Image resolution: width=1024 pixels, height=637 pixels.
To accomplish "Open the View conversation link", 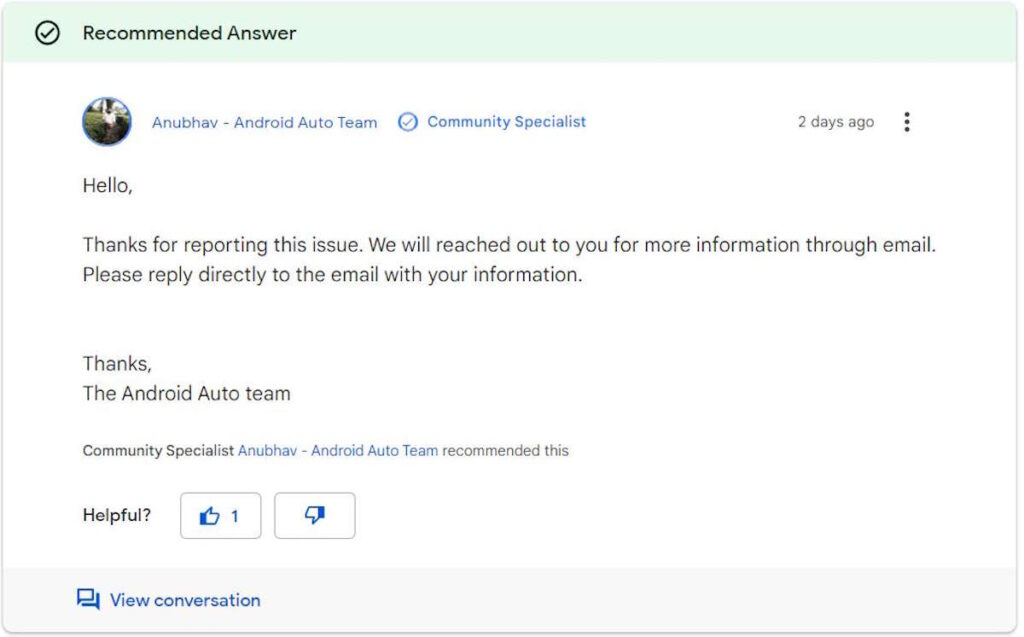I will [x=185, y=600].
